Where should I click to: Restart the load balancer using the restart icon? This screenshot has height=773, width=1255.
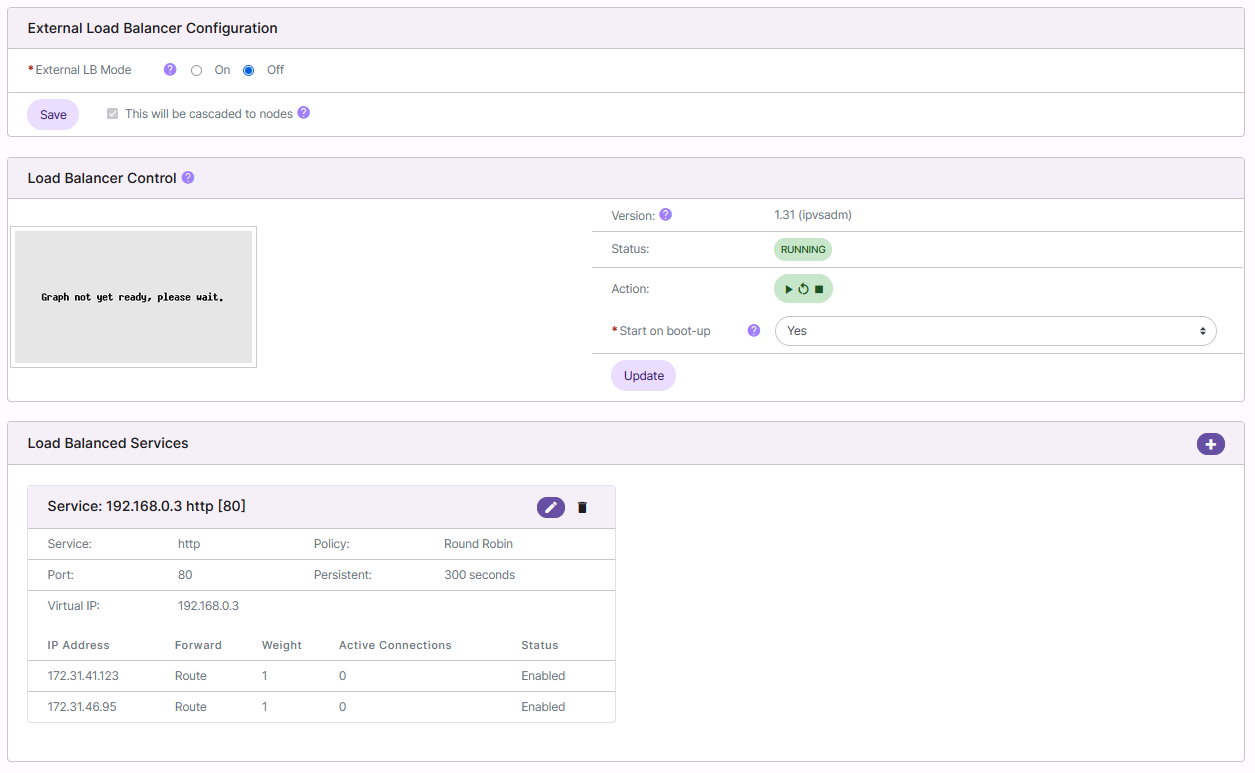803,288
